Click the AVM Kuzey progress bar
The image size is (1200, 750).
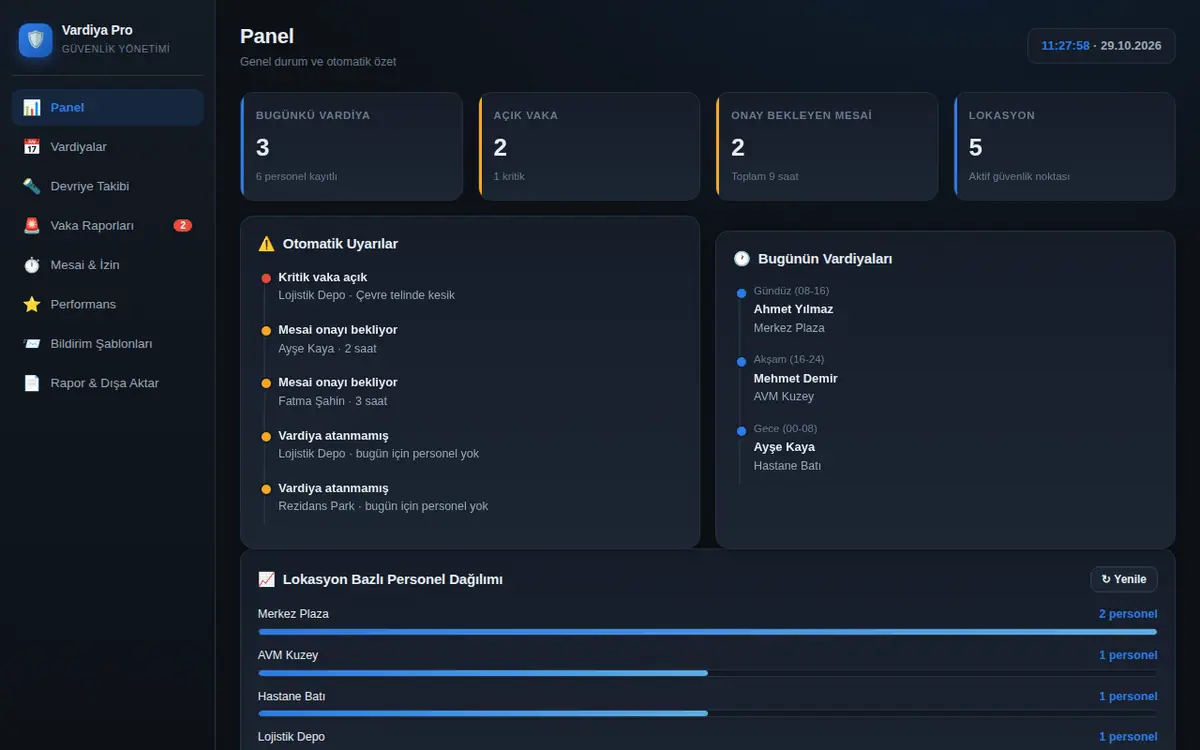tap(708, 673)
